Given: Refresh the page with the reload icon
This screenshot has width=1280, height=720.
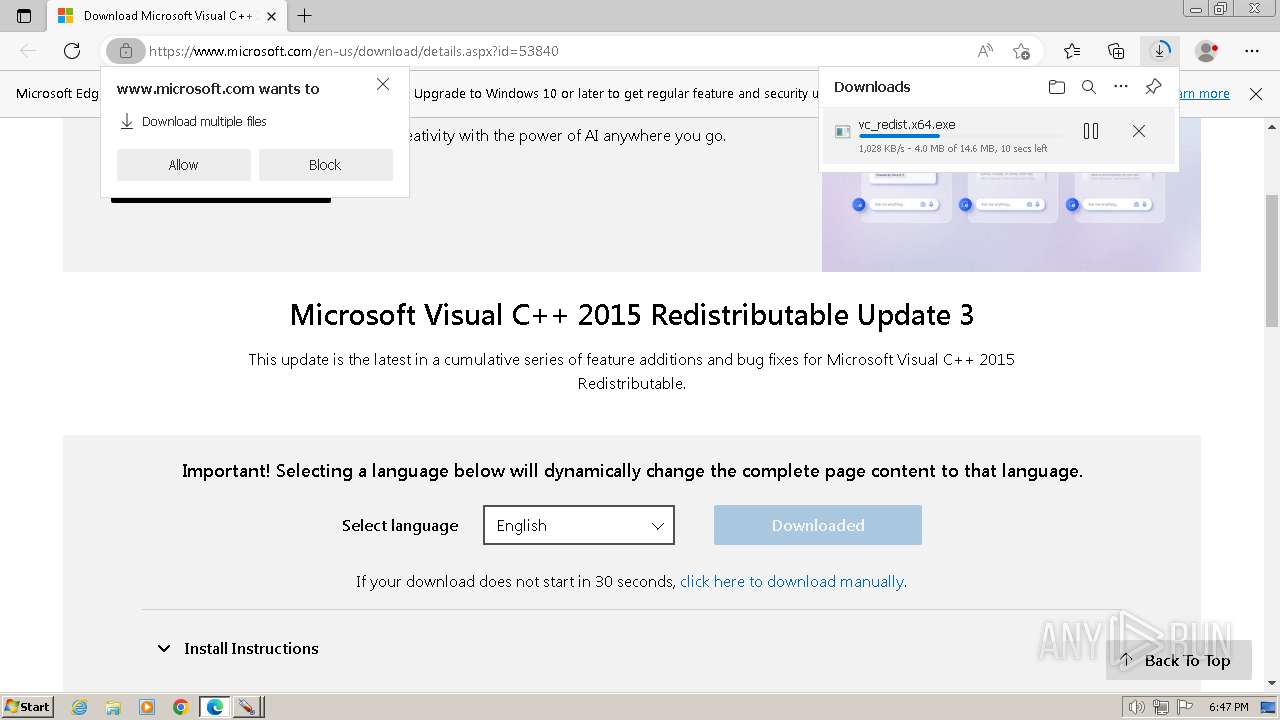Looking at the screenshot, I should click(x=72, y=51).
